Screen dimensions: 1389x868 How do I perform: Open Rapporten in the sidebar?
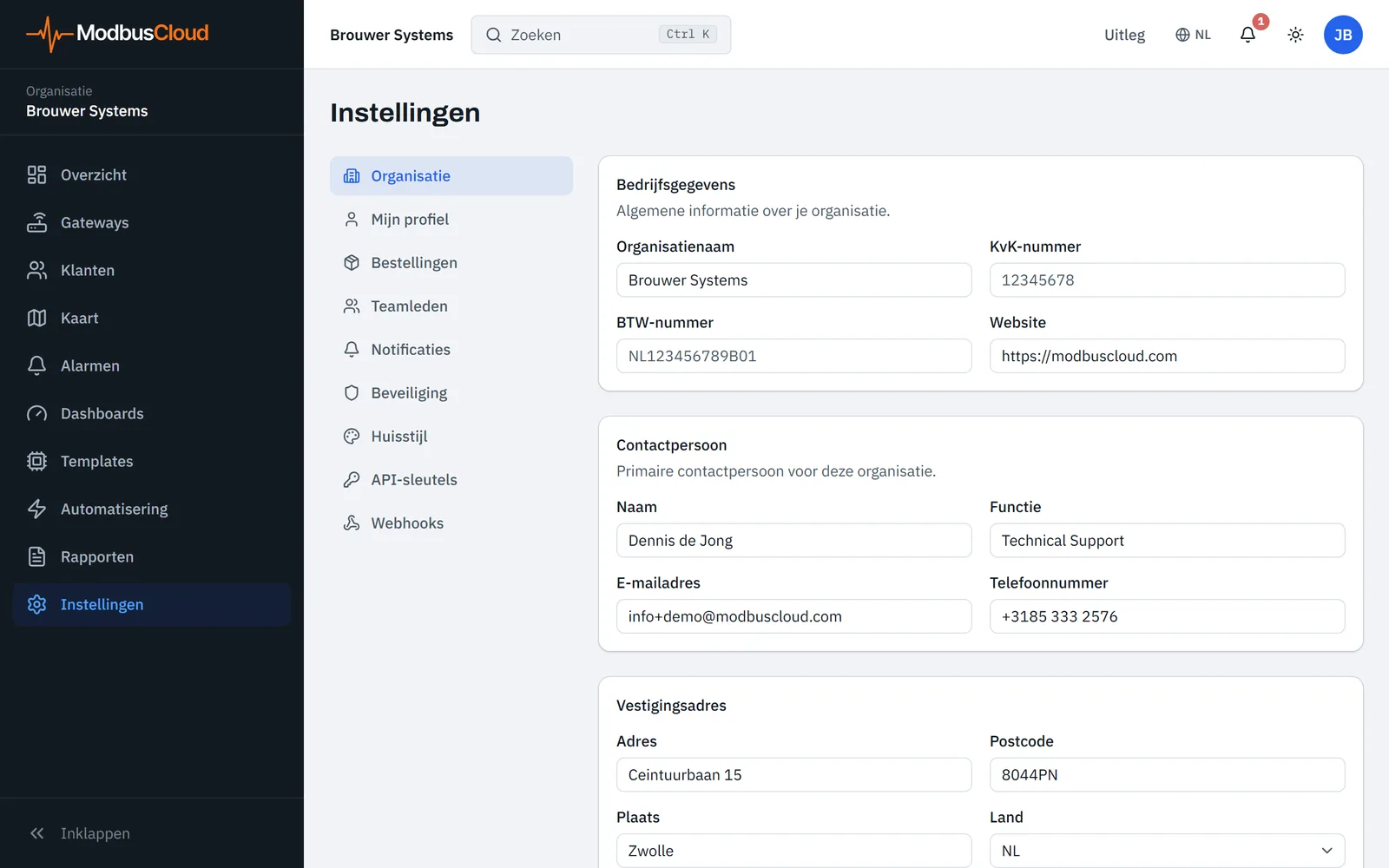click(x=152, y=557)
